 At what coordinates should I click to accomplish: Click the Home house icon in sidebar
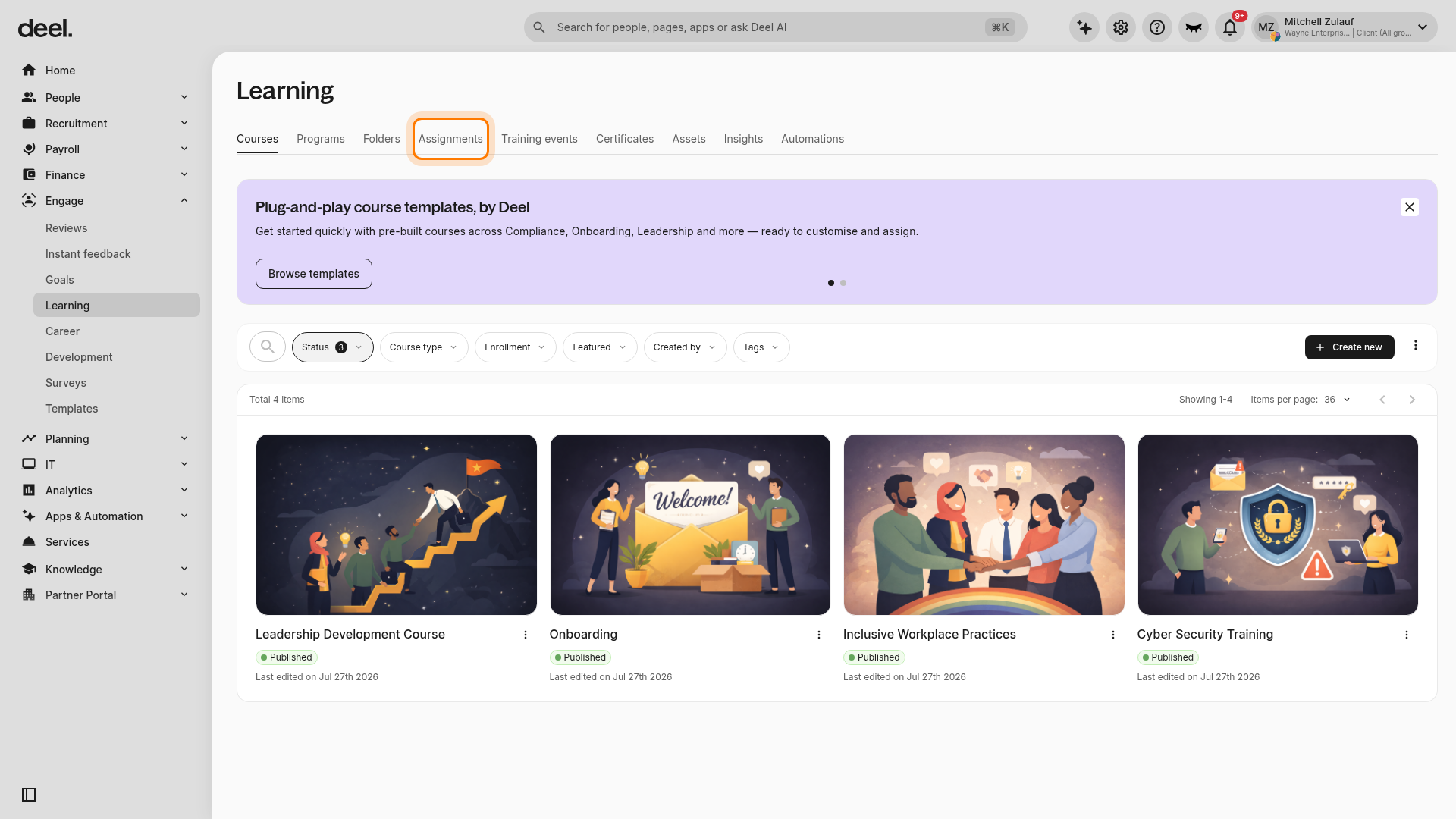click(x=29, y=70)
